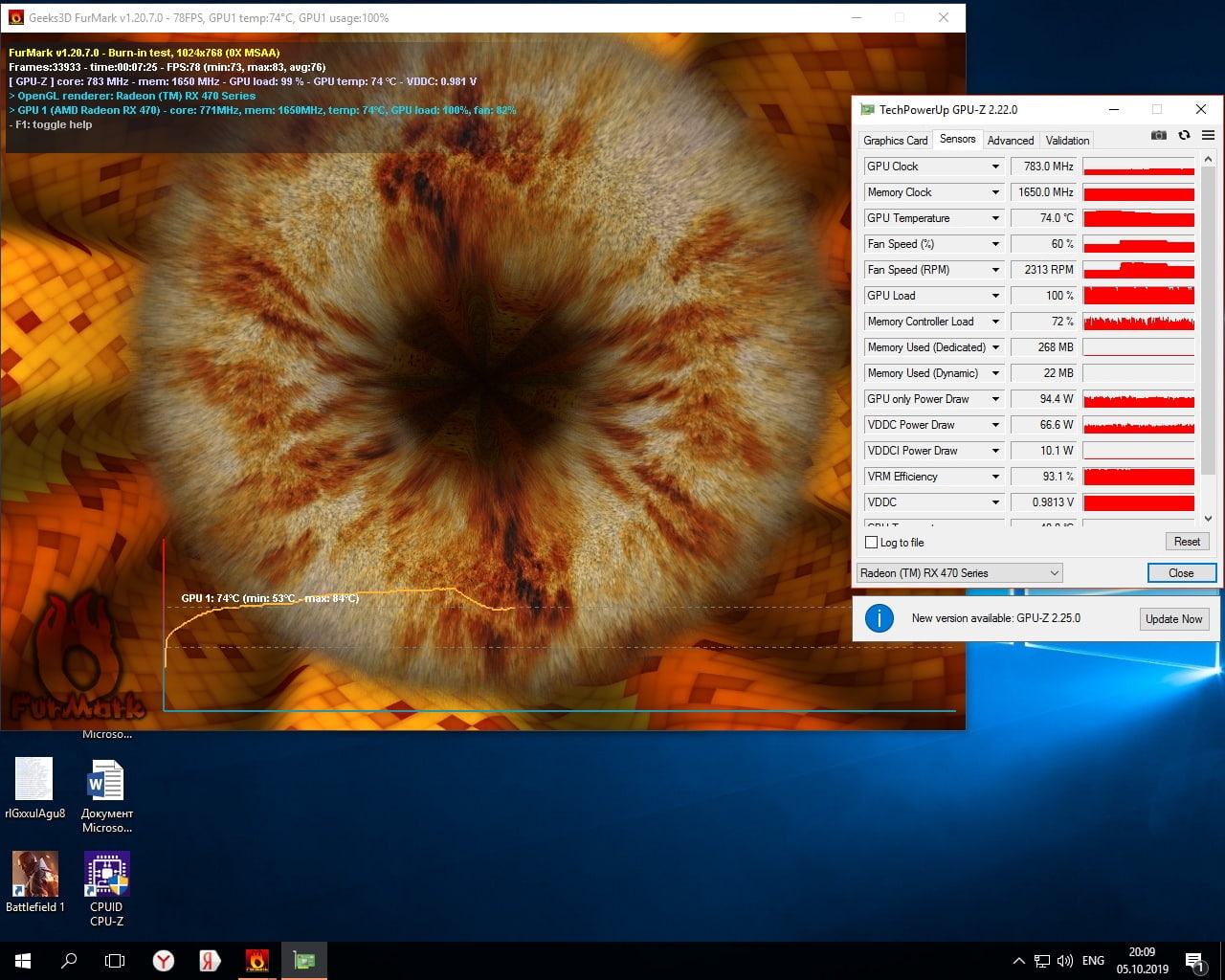The width and height of the screenshot is (1225, 980).
Task: Click the Close button in GPU-Z
Action: coord(1181,573)
